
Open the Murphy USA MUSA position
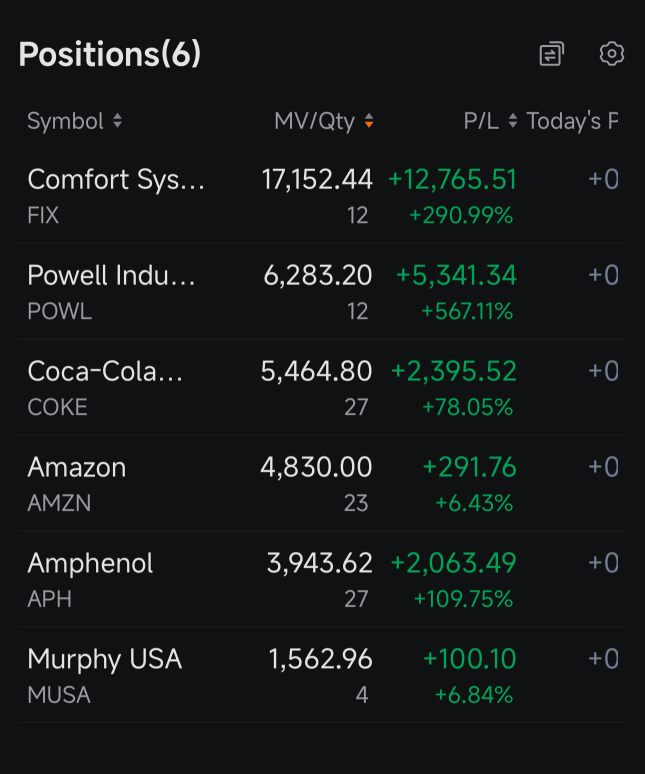(x=322, y=675)
